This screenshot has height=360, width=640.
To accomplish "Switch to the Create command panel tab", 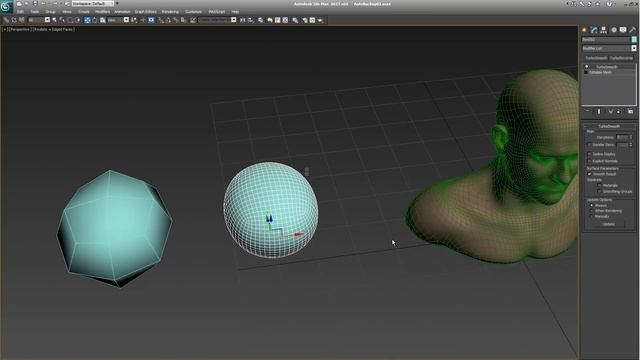I will (x=584, y=30).
